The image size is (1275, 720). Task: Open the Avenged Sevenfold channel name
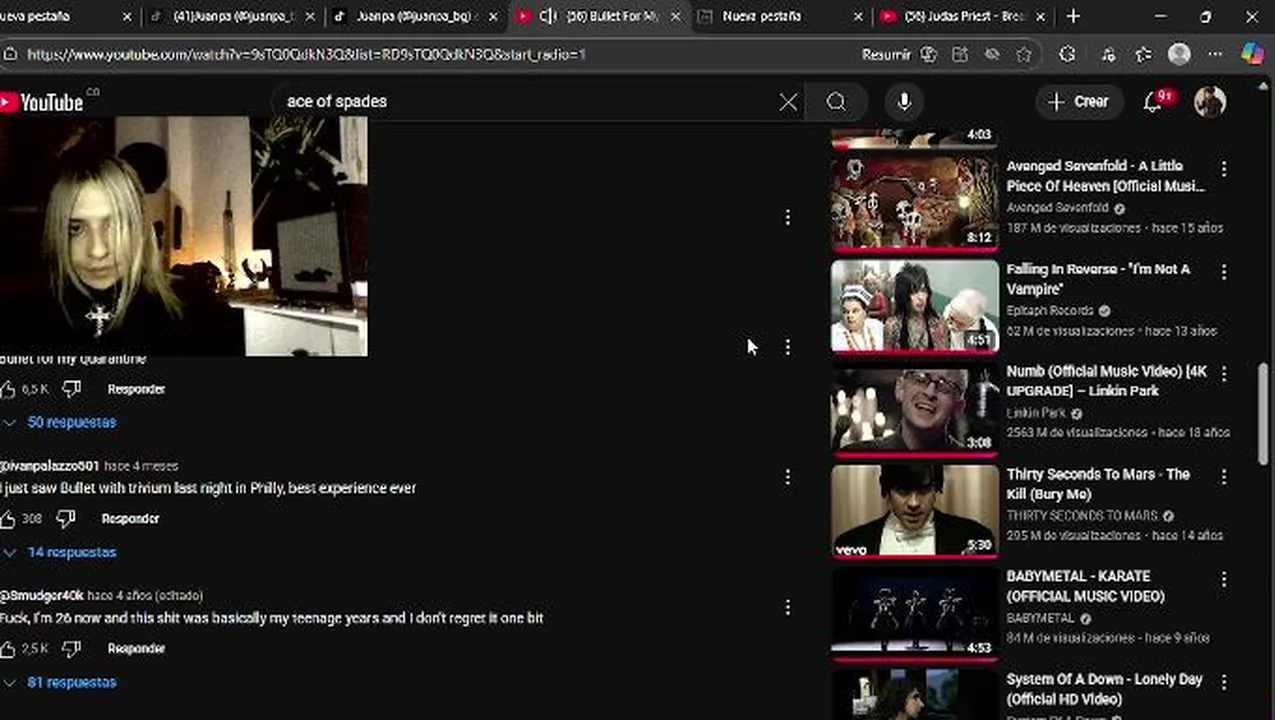1057,208
